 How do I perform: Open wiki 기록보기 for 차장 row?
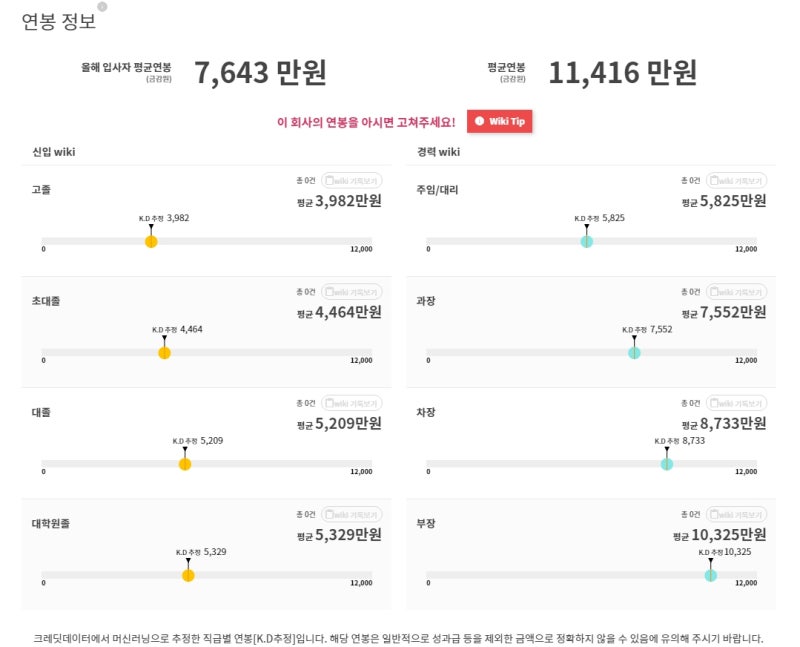coord(736,403)
